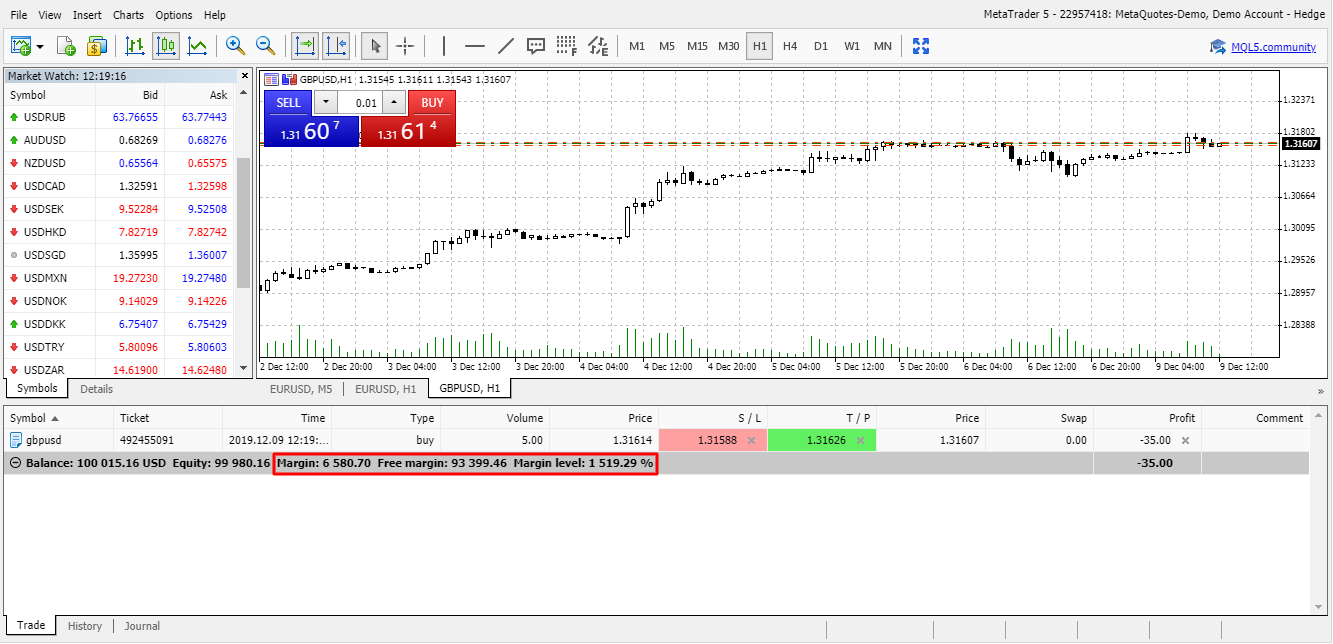
Task: Draw a trendline tool
Action: [x=506, y=46]
